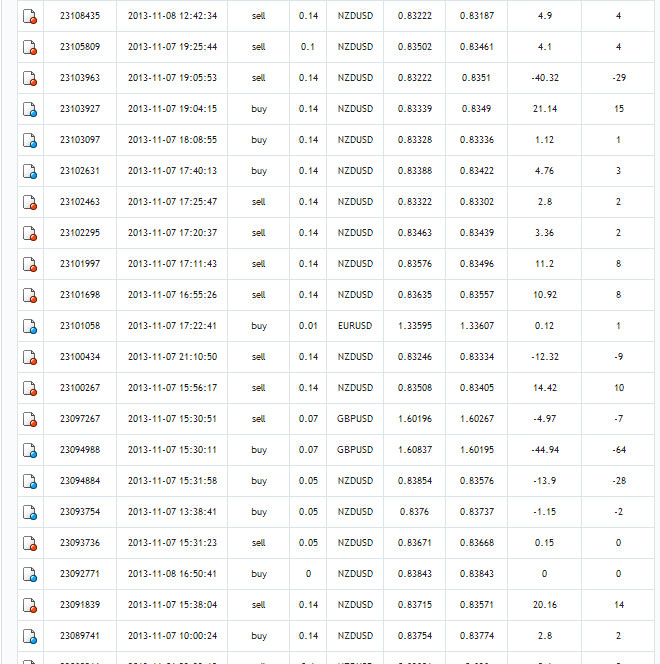This screenshot has height=664, width=660.
Task: Click the date 2013-11-07 18:08:55
Action: tap(172, 139)
